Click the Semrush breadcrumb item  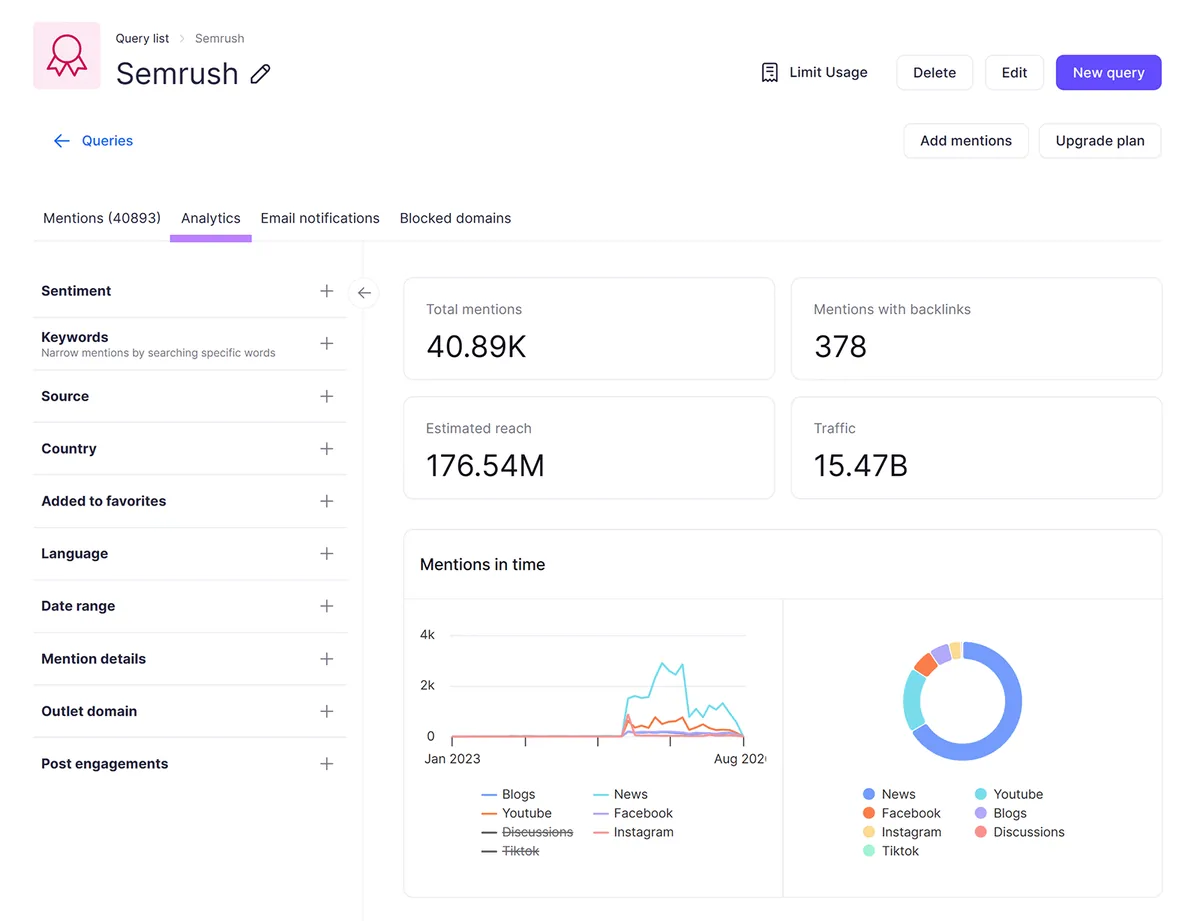point(220,38)
